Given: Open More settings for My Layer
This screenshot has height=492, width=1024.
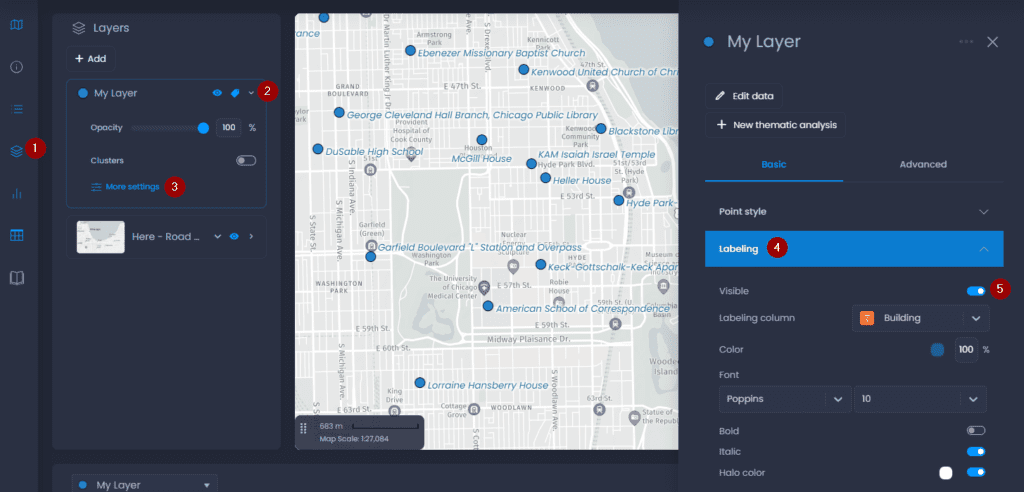Looking at the screenshot, I should (125, 187).
